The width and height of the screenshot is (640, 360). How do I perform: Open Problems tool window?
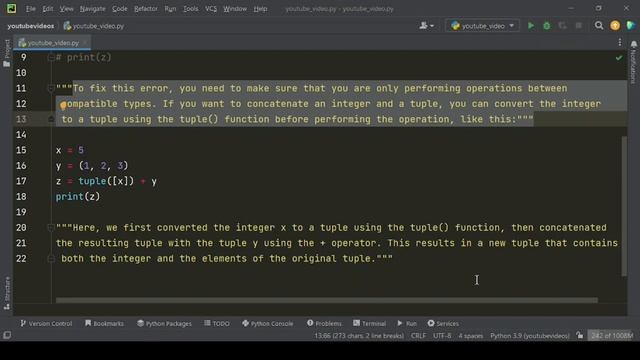click(324, 323)
